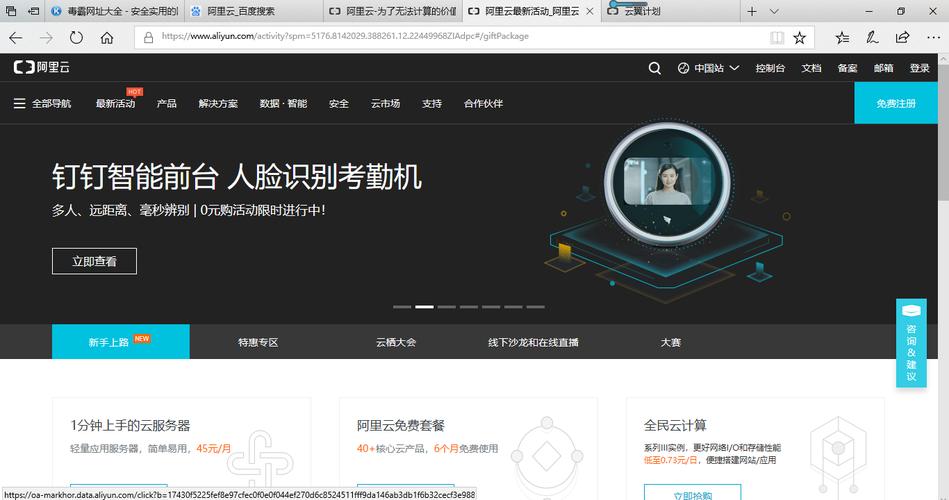Click the browser Forward arrow

tap(46, 38)
